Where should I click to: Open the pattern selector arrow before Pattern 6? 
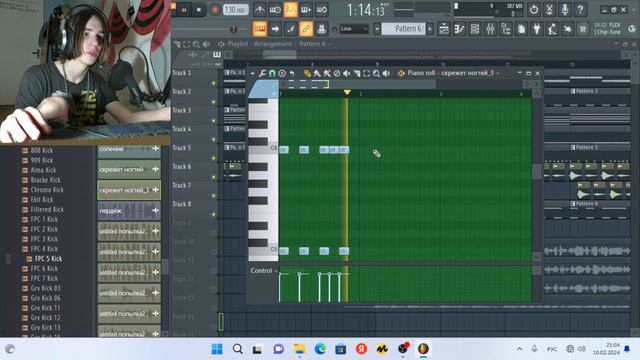pos(377,29)
